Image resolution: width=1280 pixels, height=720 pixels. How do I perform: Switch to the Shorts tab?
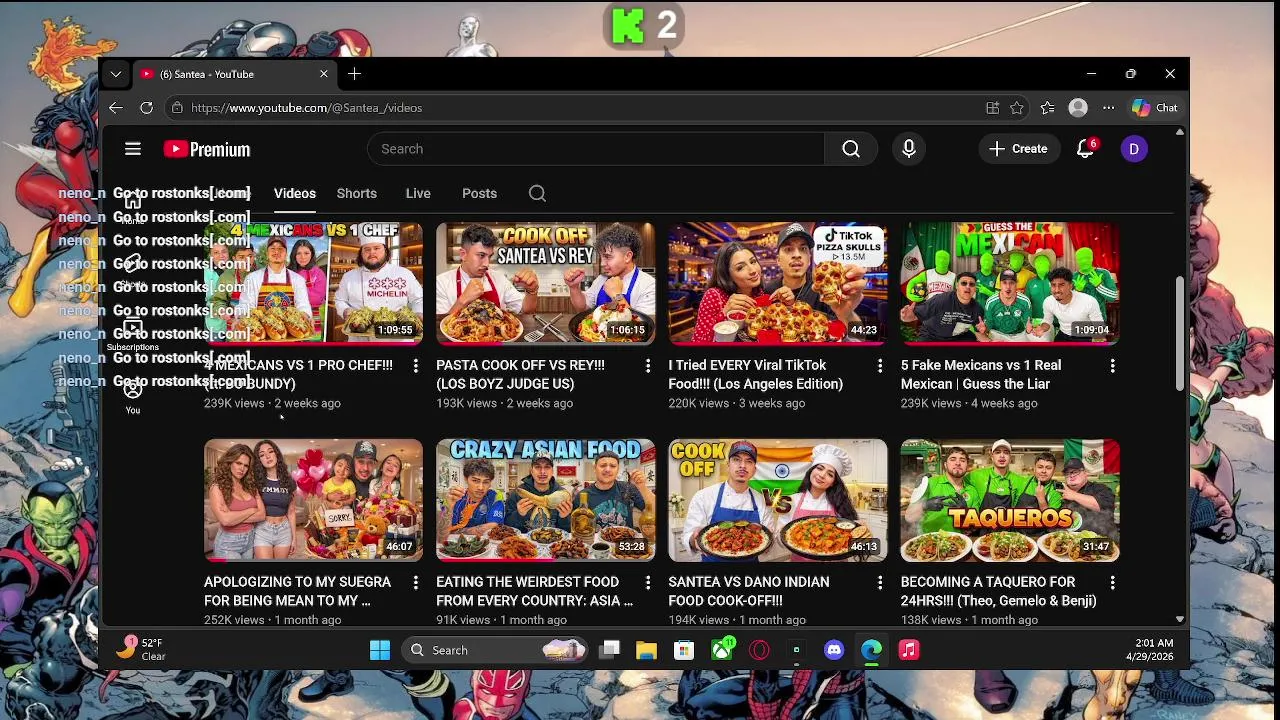tap(357, 193)
